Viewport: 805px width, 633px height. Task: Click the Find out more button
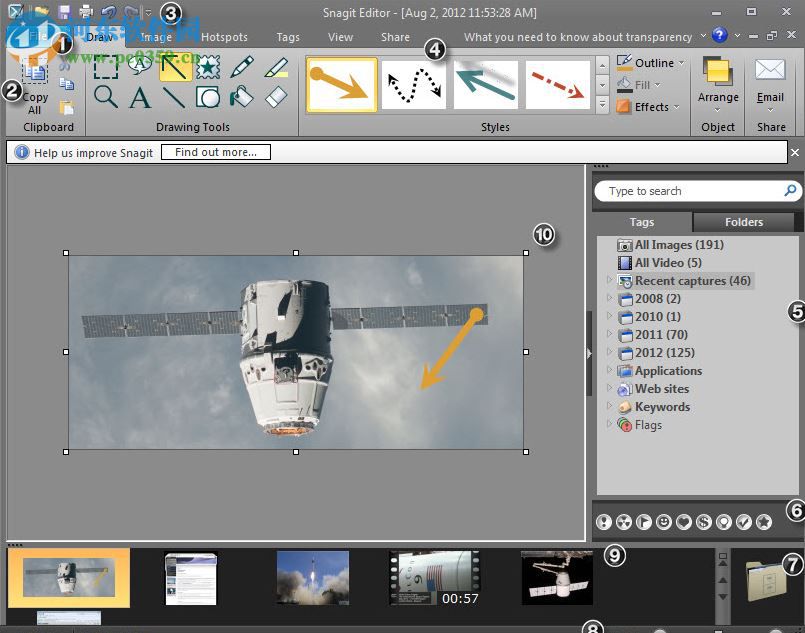(x=215, y=152)
